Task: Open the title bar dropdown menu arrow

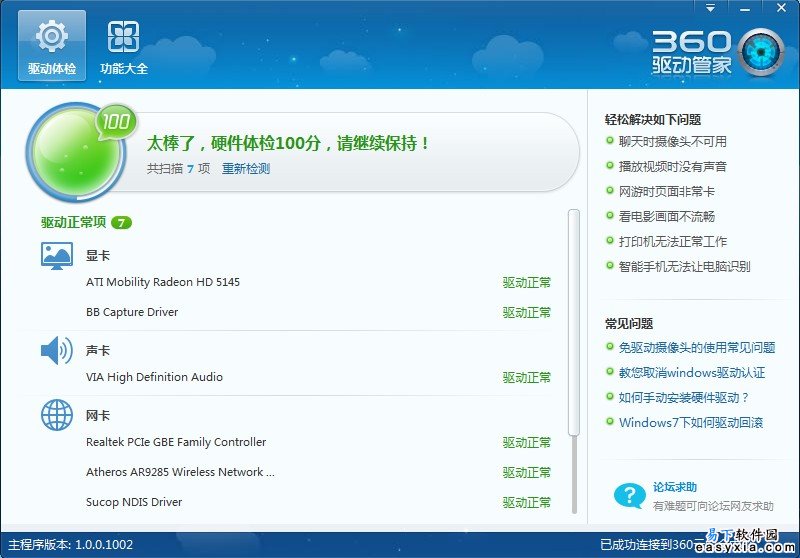Action: [711, 8]
